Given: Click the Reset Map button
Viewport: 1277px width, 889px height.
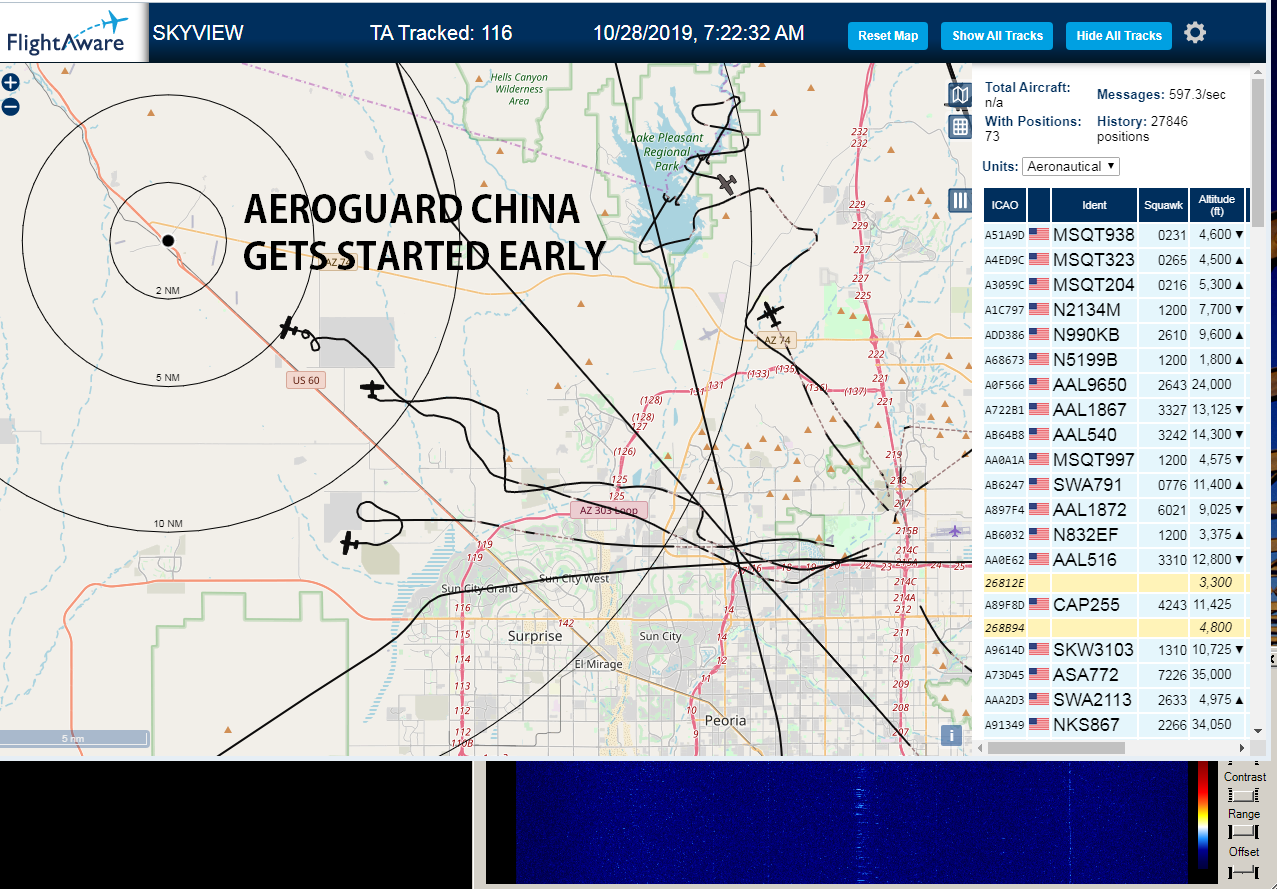Looking at the screenshot, I should [888, 35].
